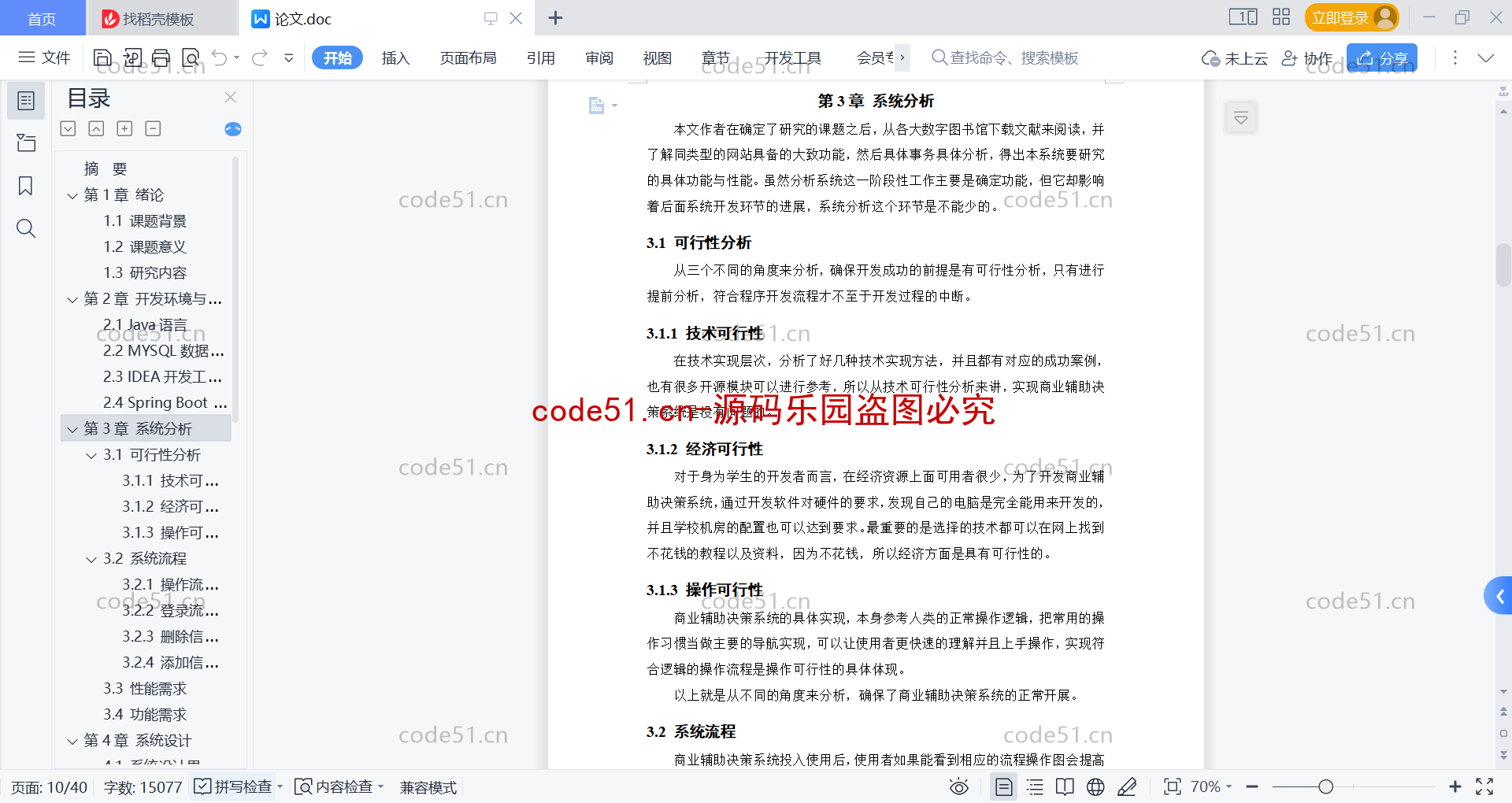
Task: Collapse 3.1 可行性分析 outline node
Action: pyautogui.click(x=91, y=455)
